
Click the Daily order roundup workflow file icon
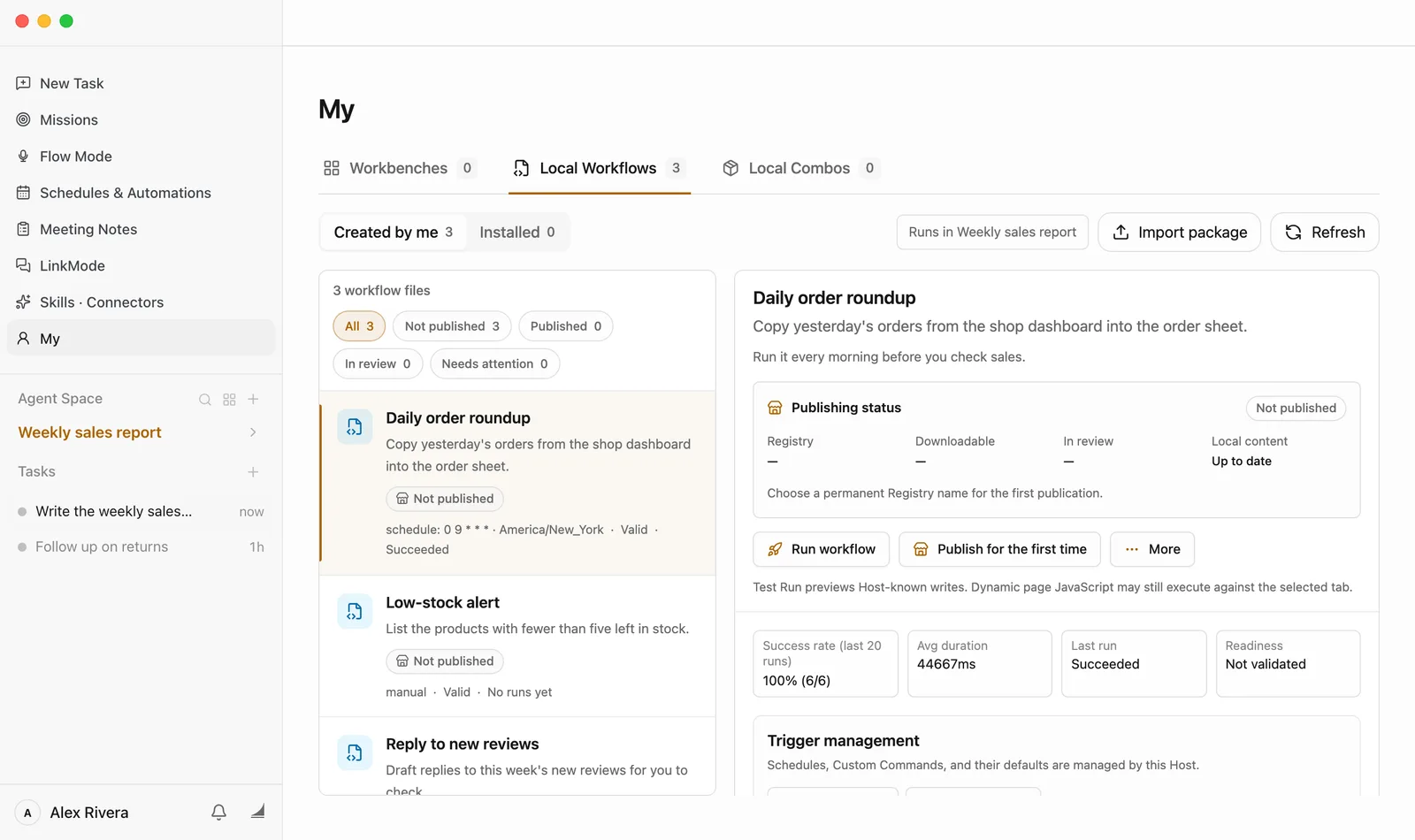pos(355,427)
